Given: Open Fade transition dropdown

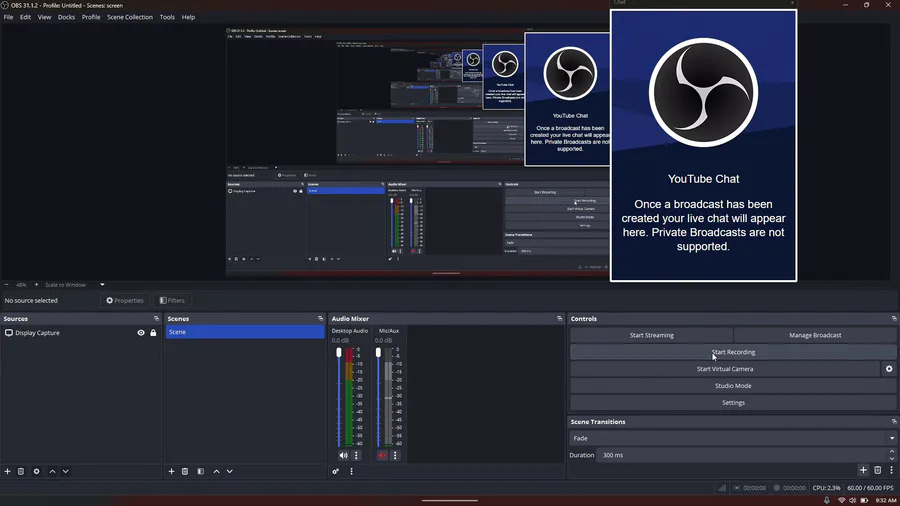Looking at the screenshot, I should click(733, 438).
